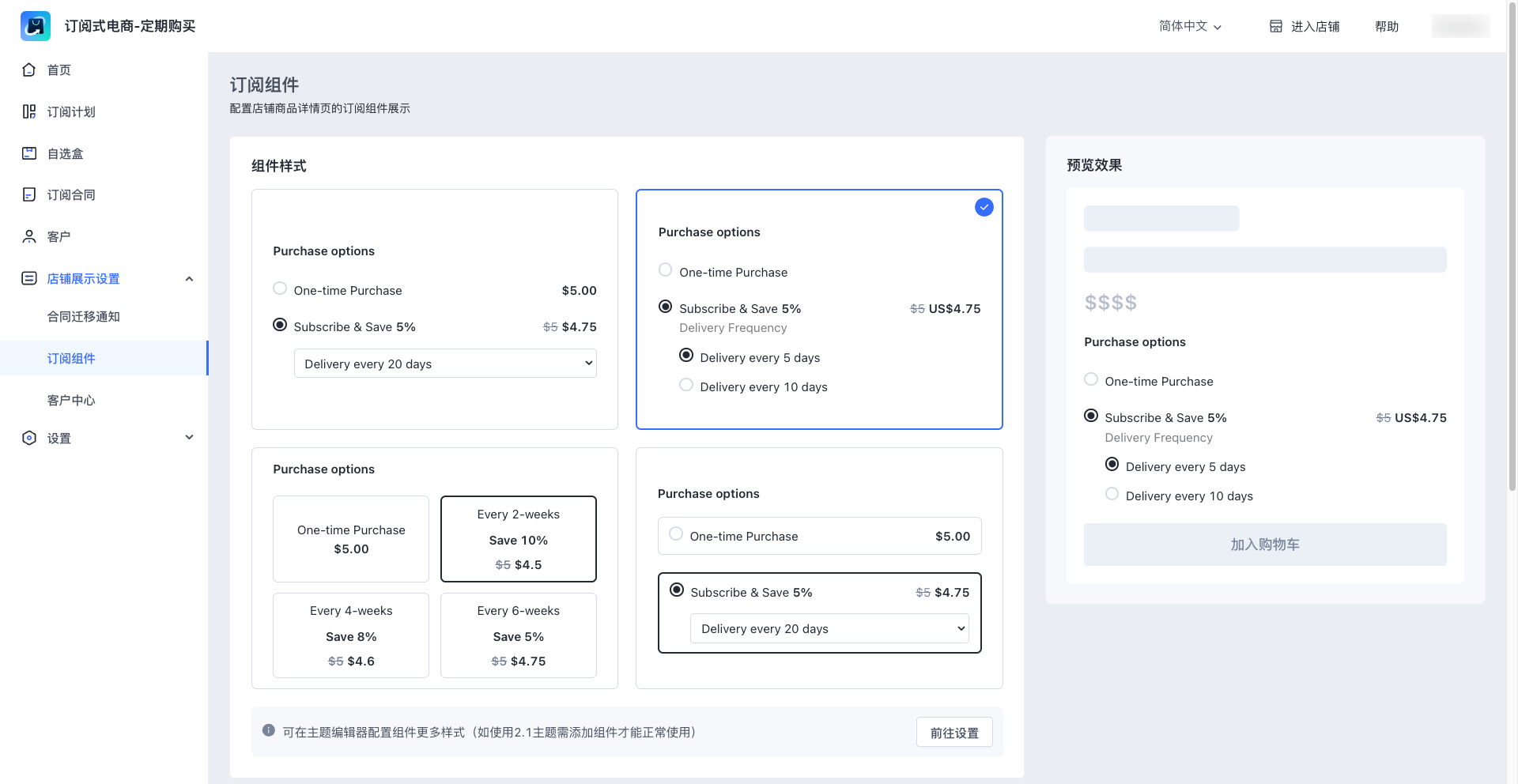This screenshot has width=1518, height=784.
Task: Select the 'Every 4-weeks Save 8%' tile
Action: click(351, 635)
